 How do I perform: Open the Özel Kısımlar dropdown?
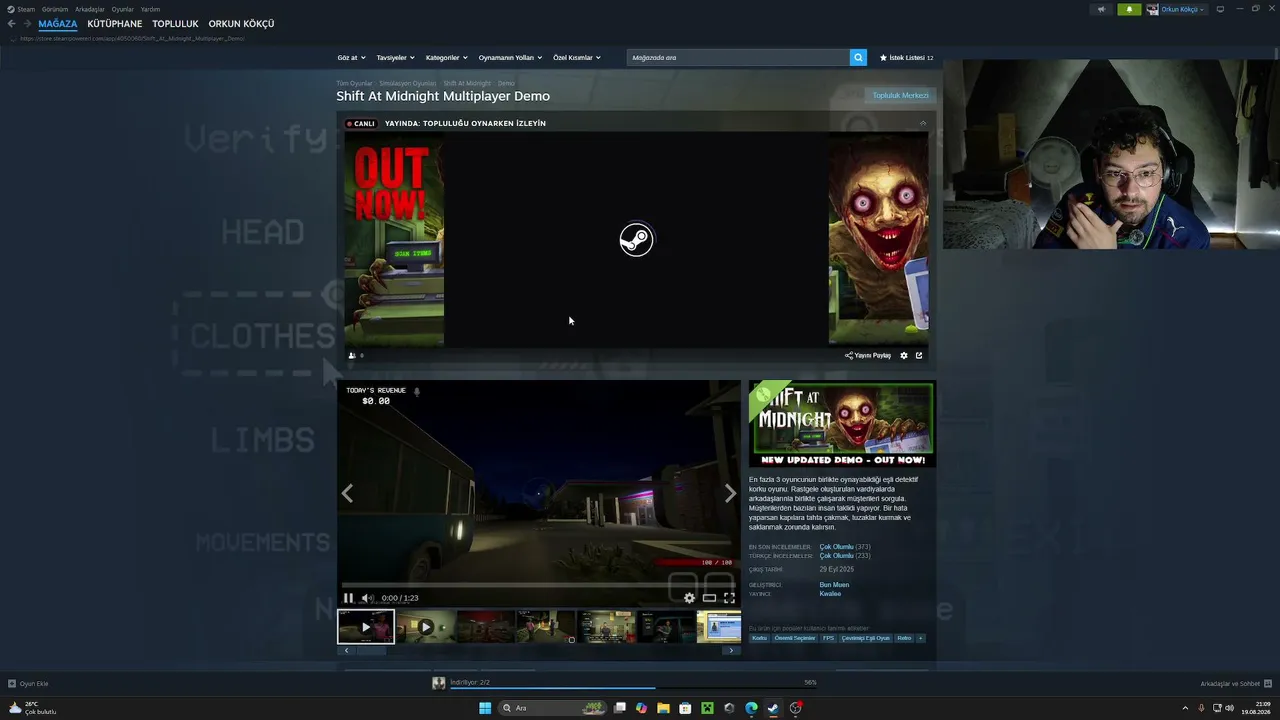coord(576,58)
